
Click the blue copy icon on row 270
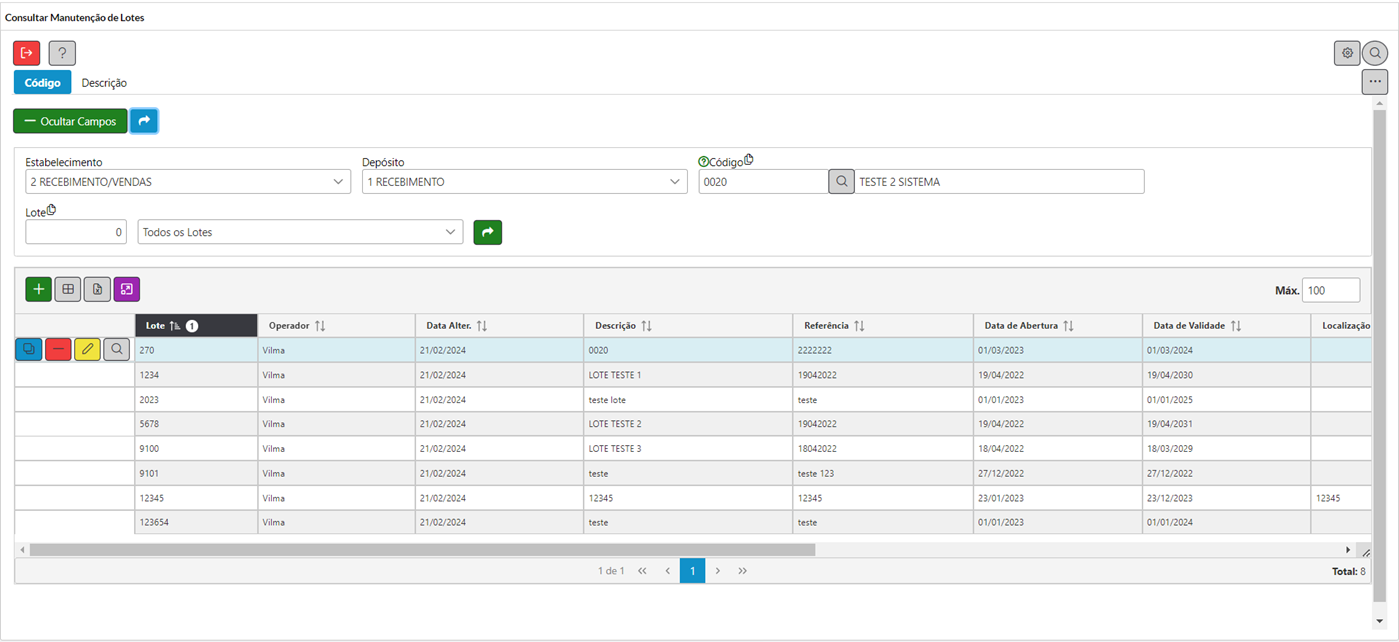(29, 349)
